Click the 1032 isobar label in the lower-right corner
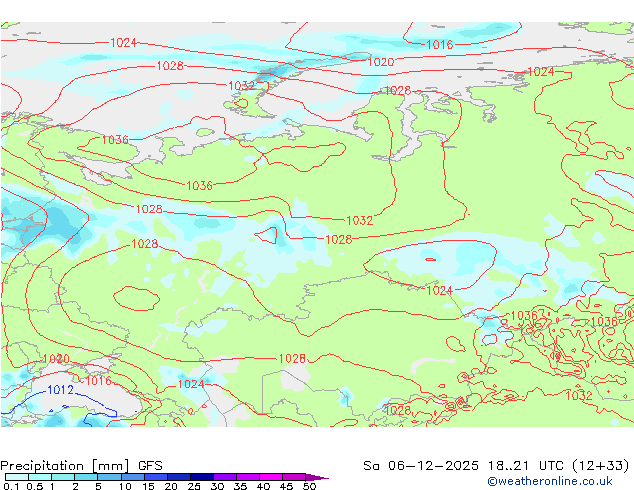 coord(579,395)
